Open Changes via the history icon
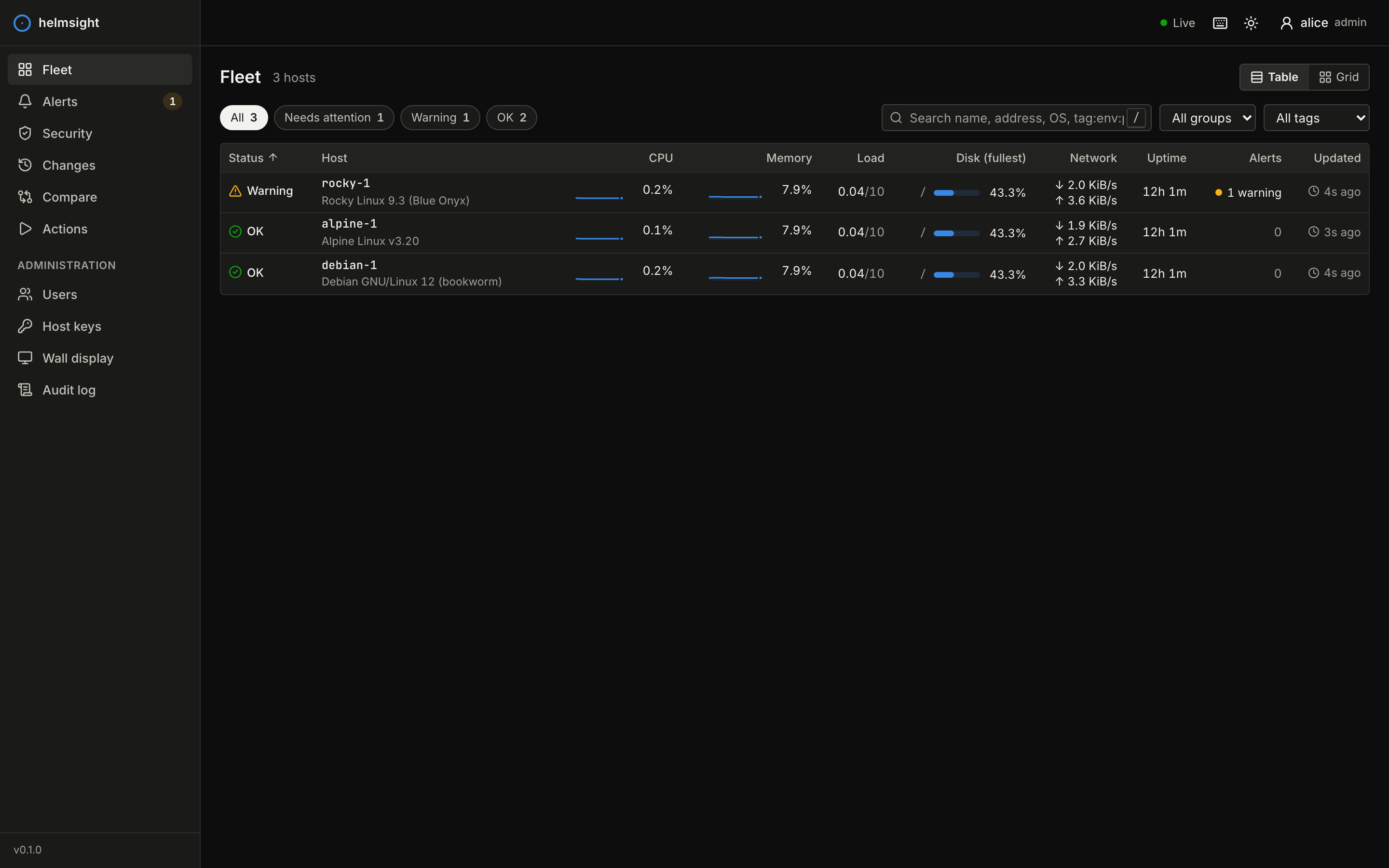The height and width of the screenshot is (868, 1389). pyautogui.click(x=25, y=165)
